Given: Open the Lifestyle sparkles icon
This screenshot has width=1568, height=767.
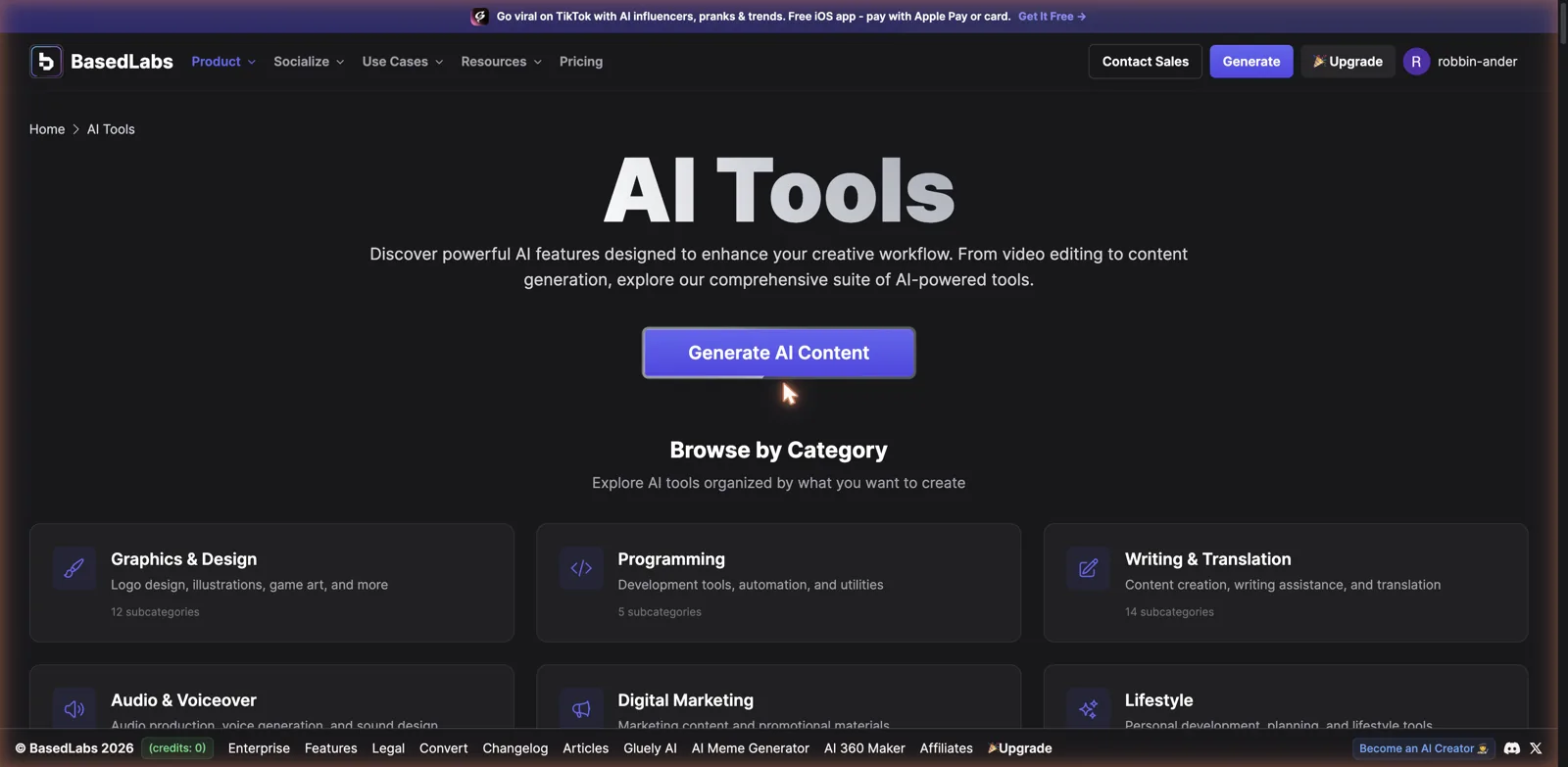Looking at the screenshot, I should (1088, 709).
